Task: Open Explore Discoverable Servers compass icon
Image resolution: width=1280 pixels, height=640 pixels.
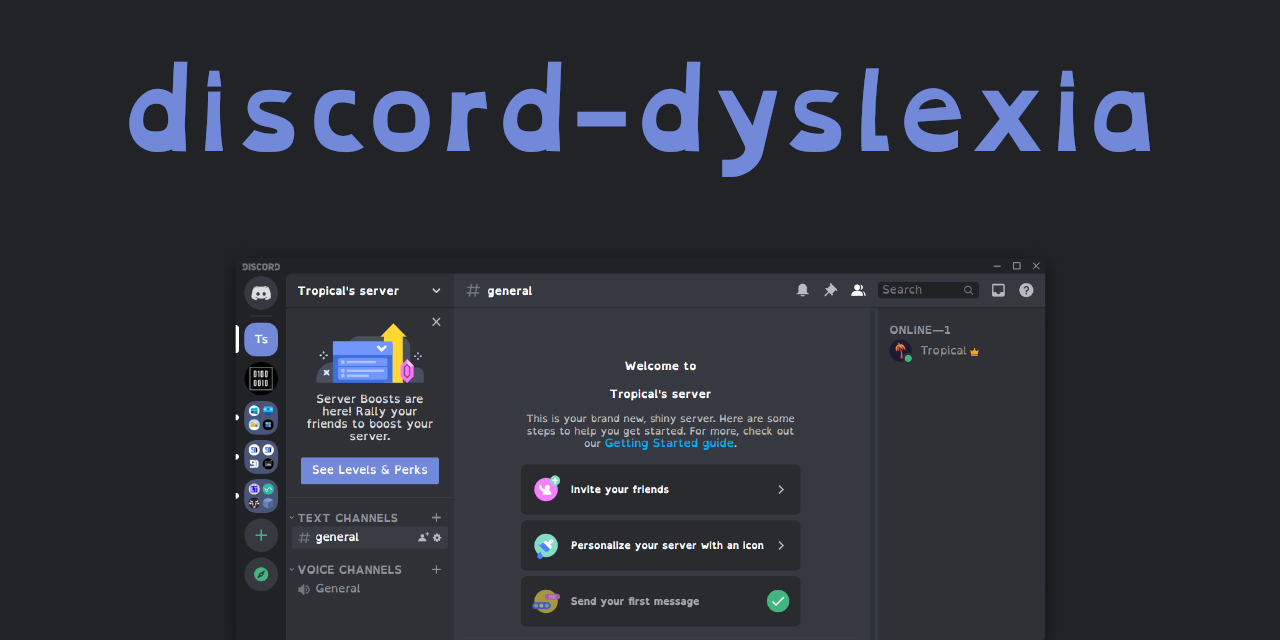Action: (x=261, y=574)
